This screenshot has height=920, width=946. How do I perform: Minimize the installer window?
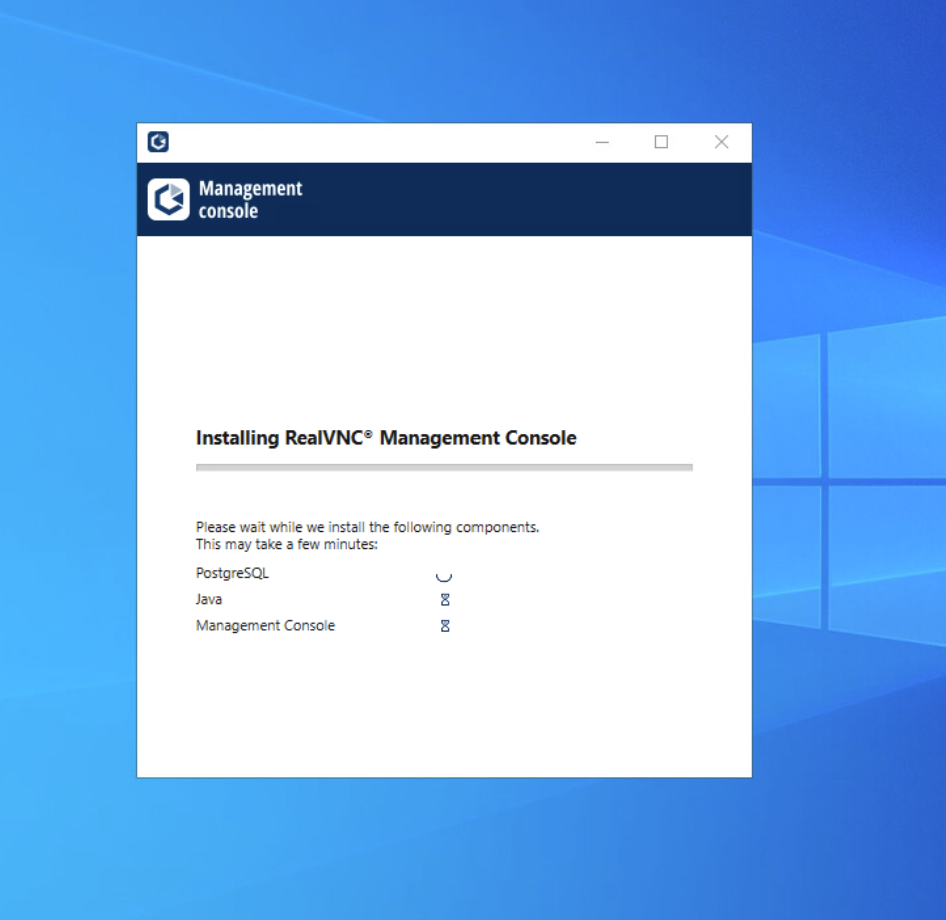(x=602, y=143)
